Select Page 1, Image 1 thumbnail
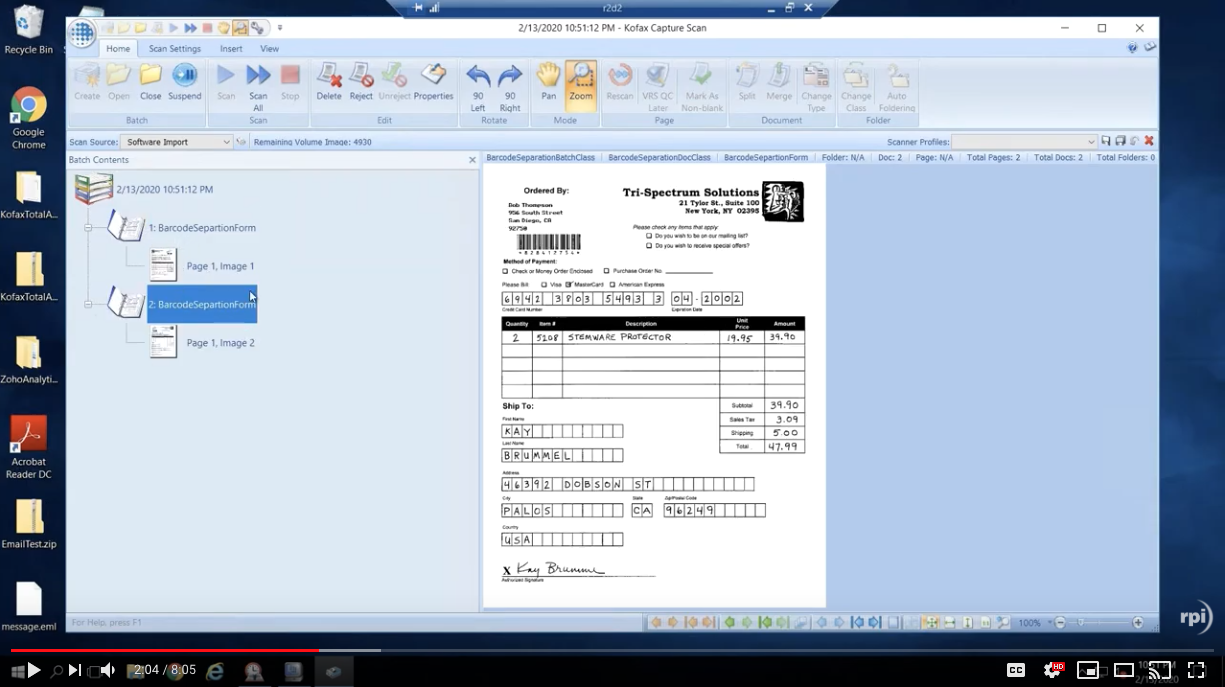The width and height of the screenshot is (1225, 687). 163,265
